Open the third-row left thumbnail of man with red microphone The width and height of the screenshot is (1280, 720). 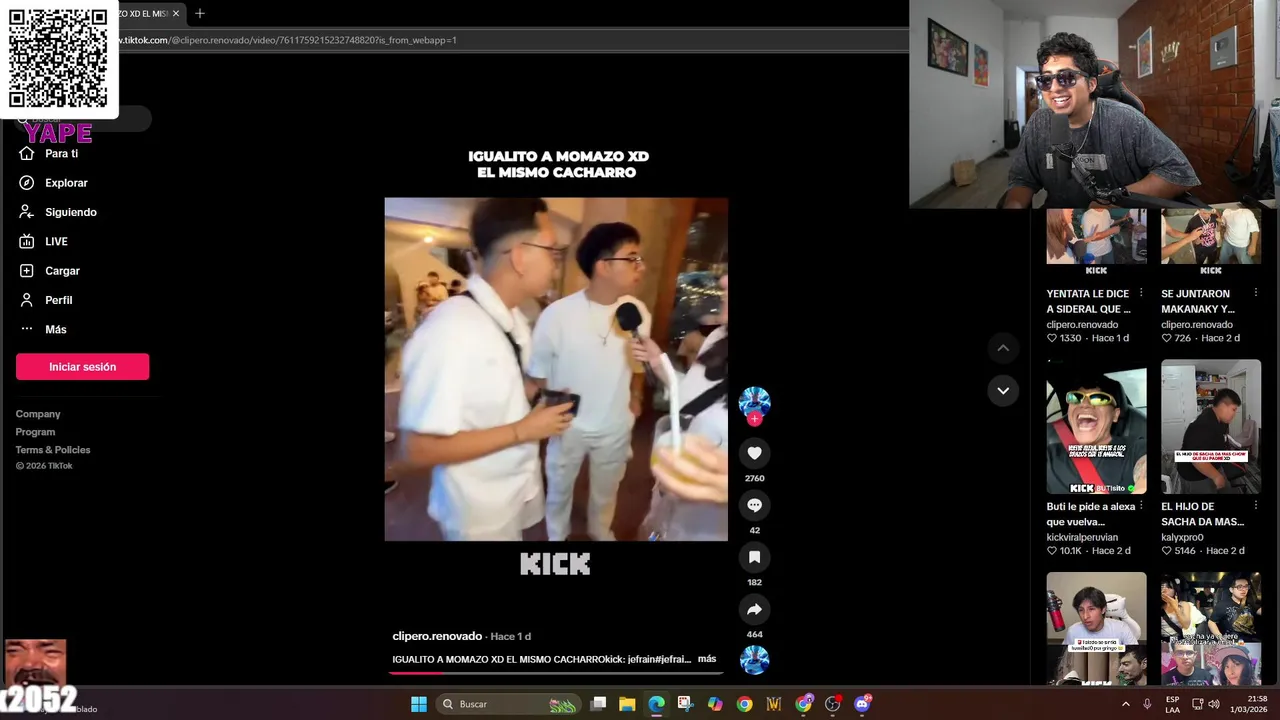click(1096, 628)
